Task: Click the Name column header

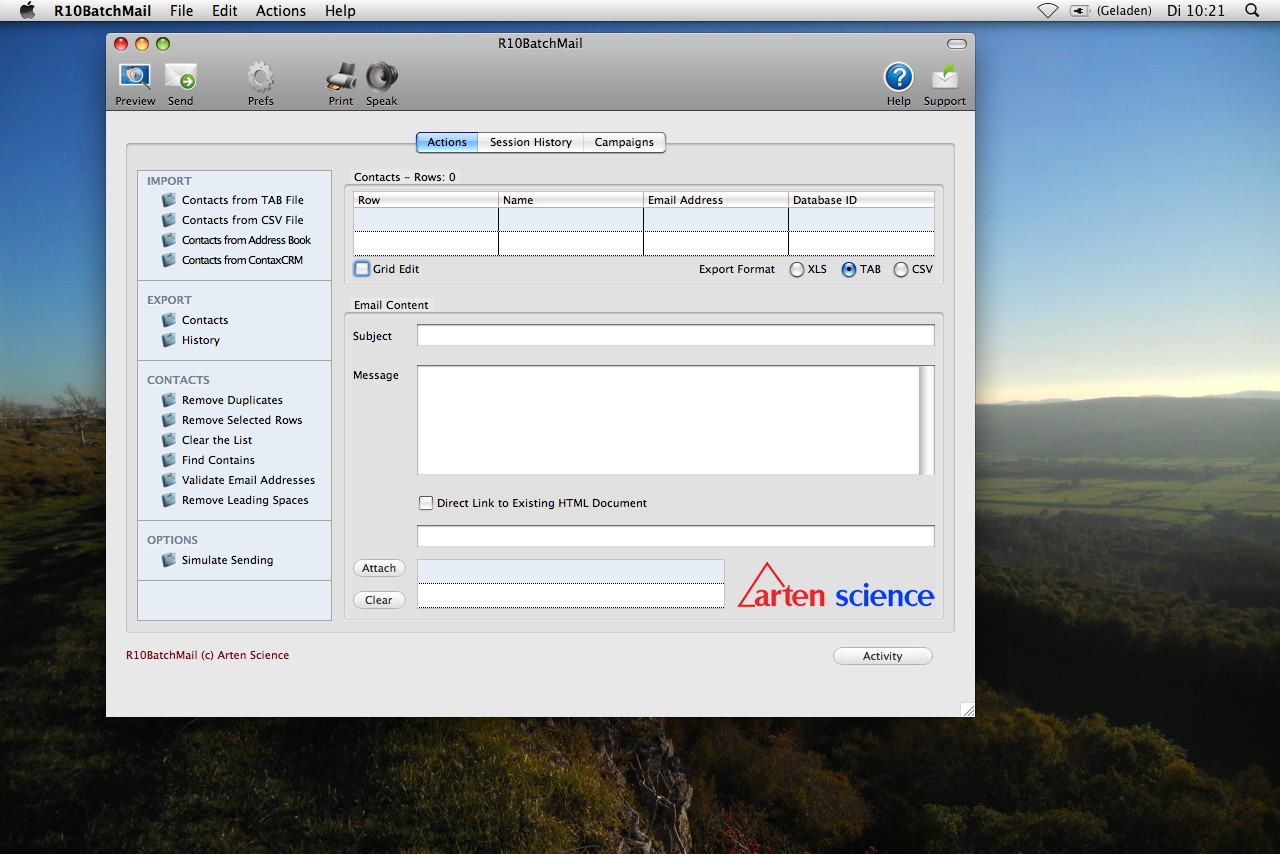Action: click(x=571, y=200)
